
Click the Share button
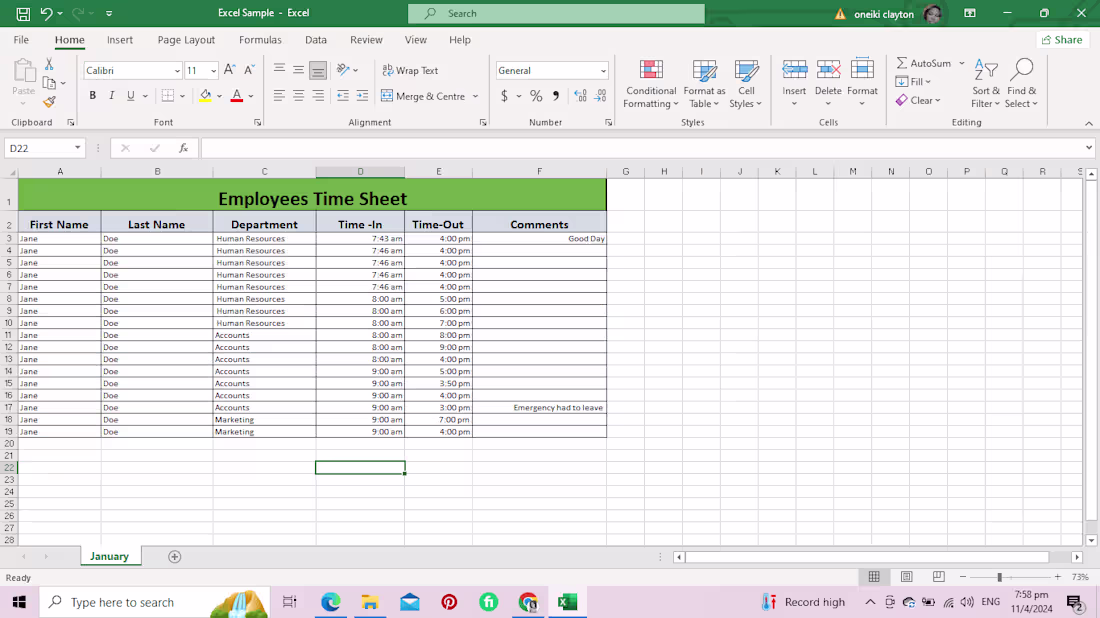coord(1062,39)
